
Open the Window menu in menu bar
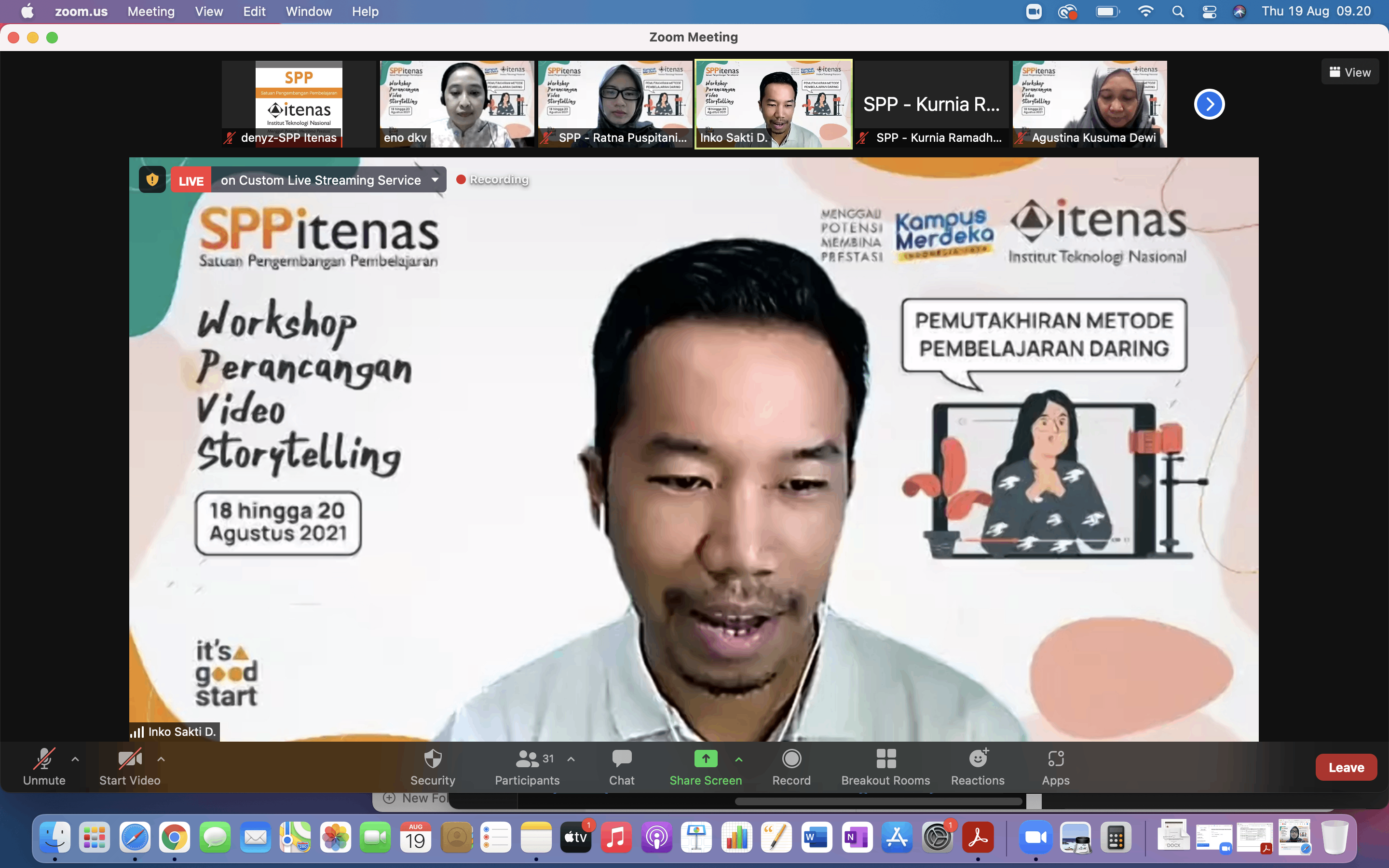308,12
